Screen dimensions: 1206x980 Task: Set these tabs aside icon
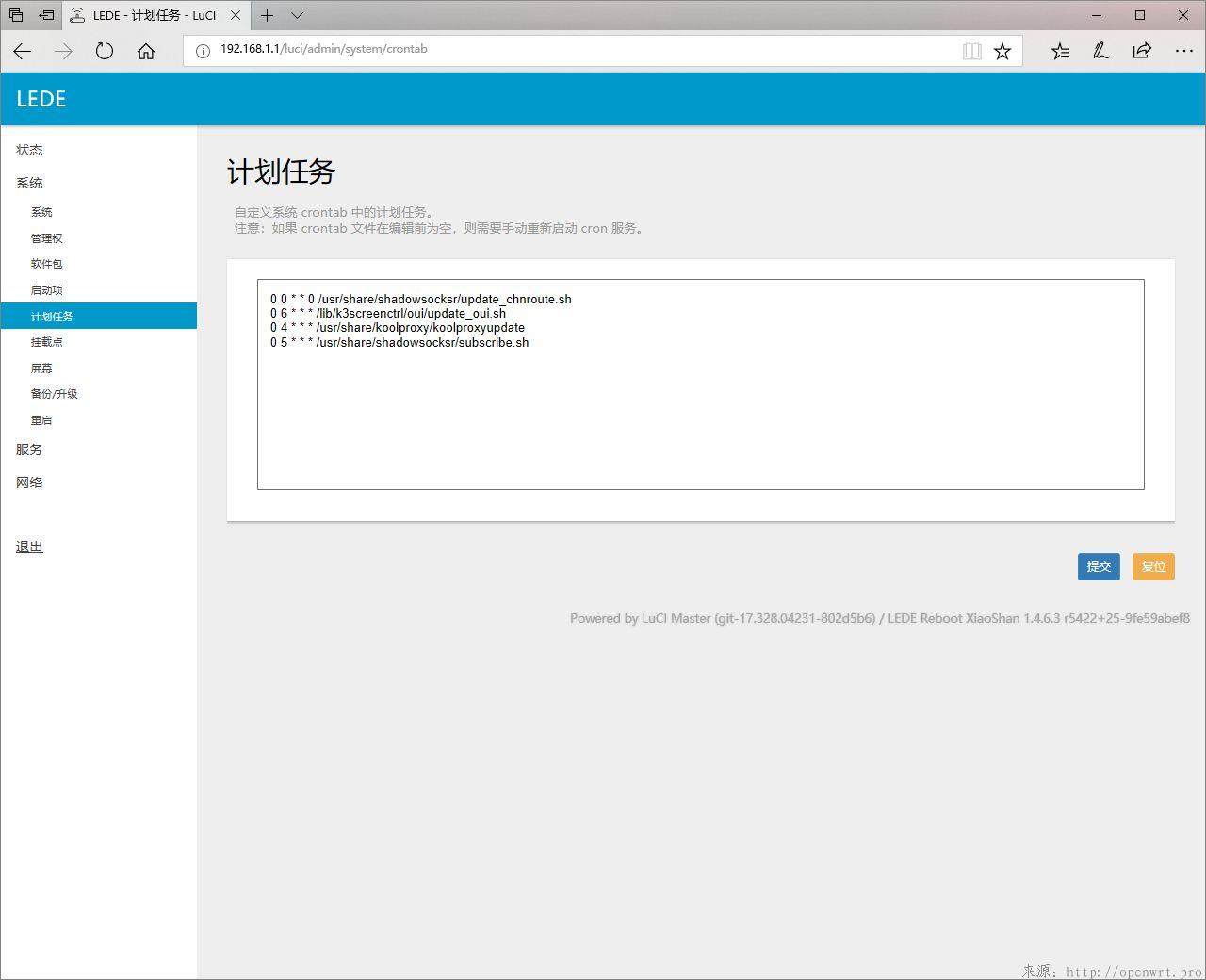46,15
